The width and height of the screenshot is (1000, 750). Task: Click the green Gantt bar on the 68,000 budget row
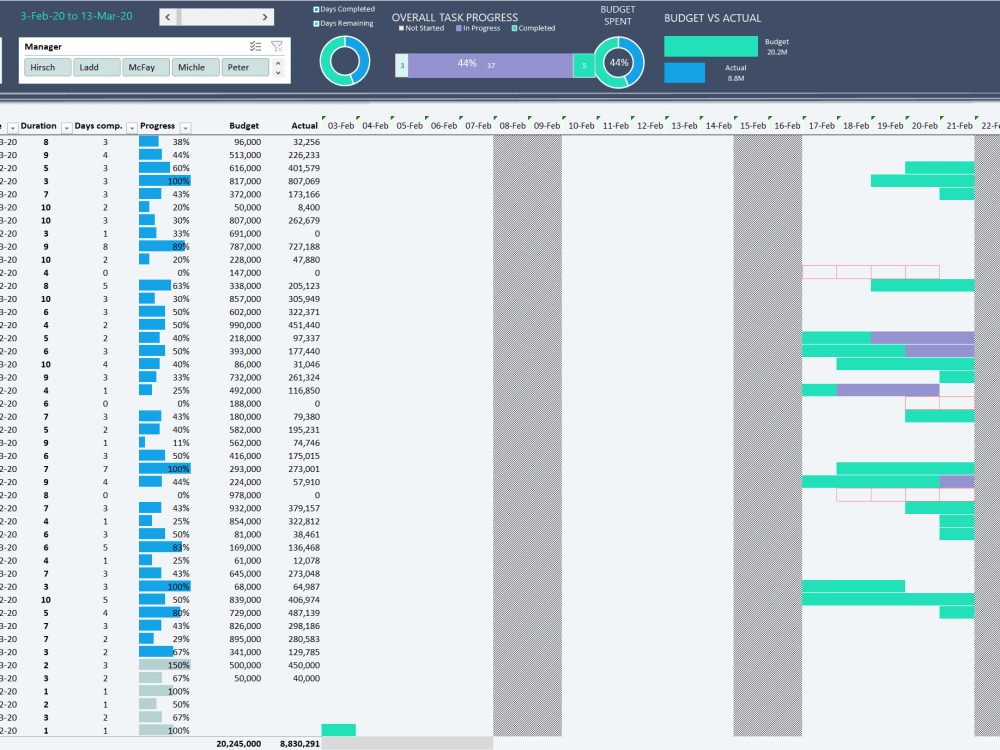(x=853, y=586)
